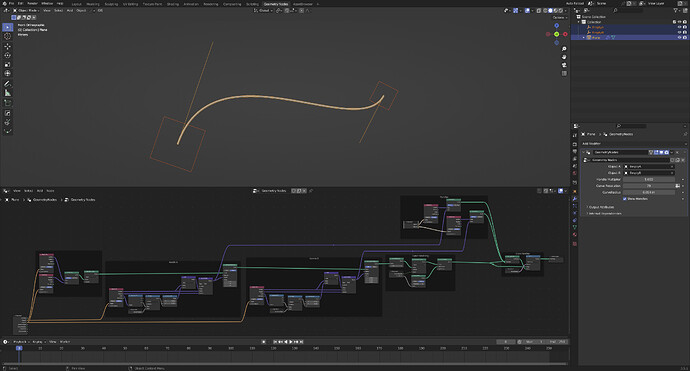Open the Edit menu
Image resolution: width=690 pixels, height=371 pixels.
(x=21, y=3)
